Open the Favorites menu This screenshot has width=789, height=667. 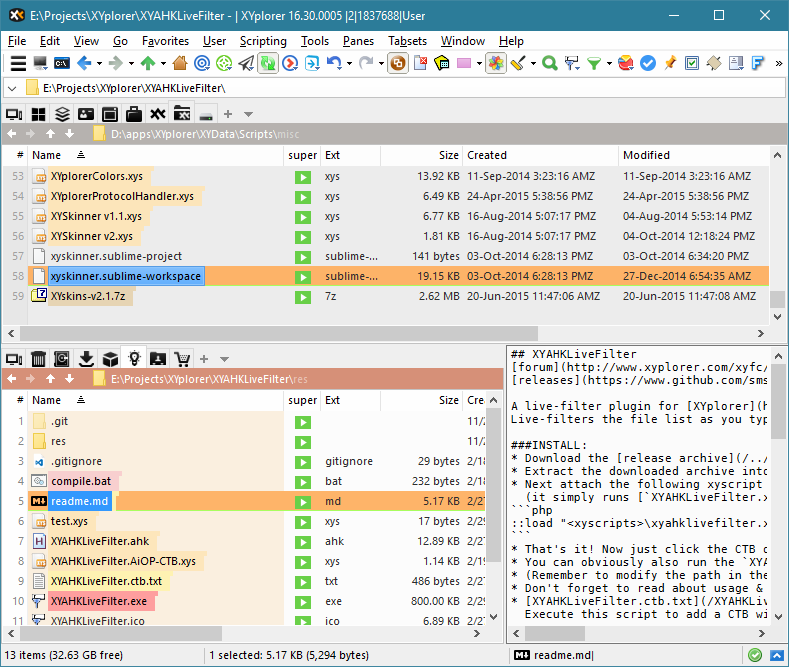pyautogui.click(x=165, y=41)
